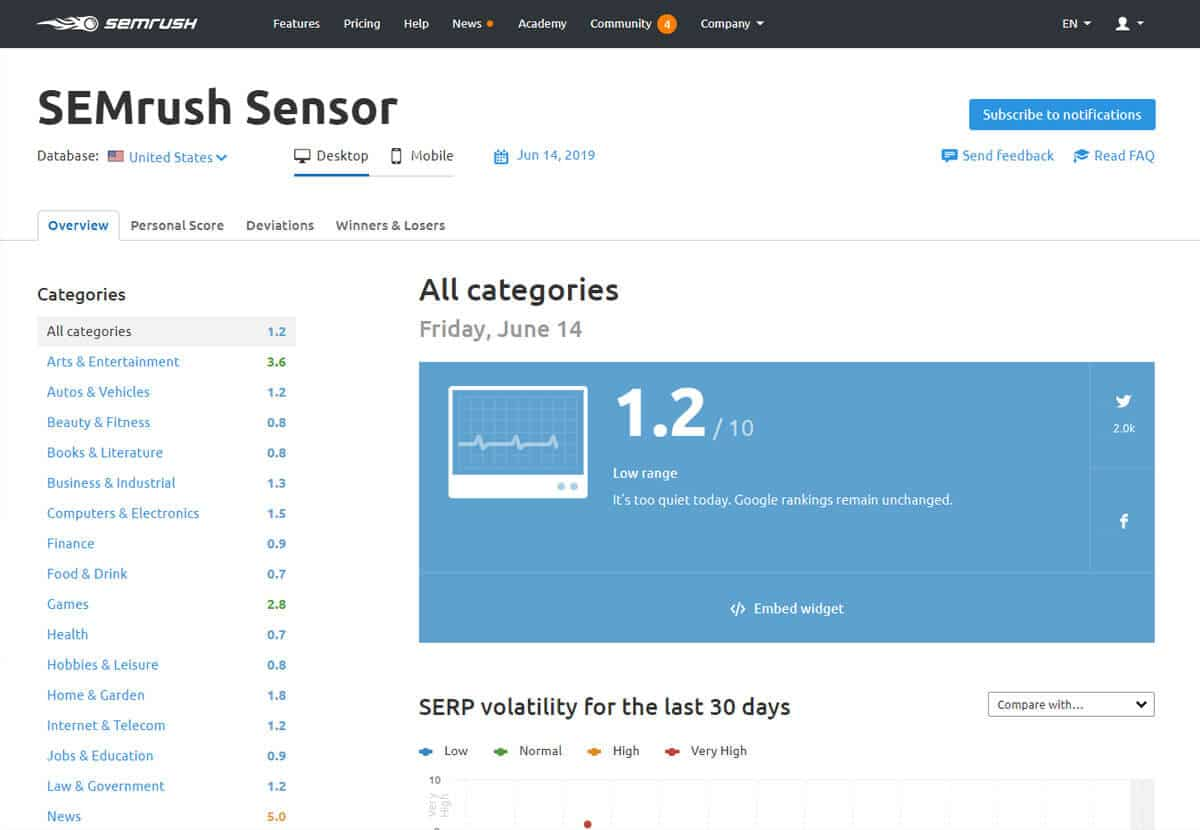Open the Compare with dropdown
The width and height of the screenshot is (1200, 830).
tap(1071, 705)
